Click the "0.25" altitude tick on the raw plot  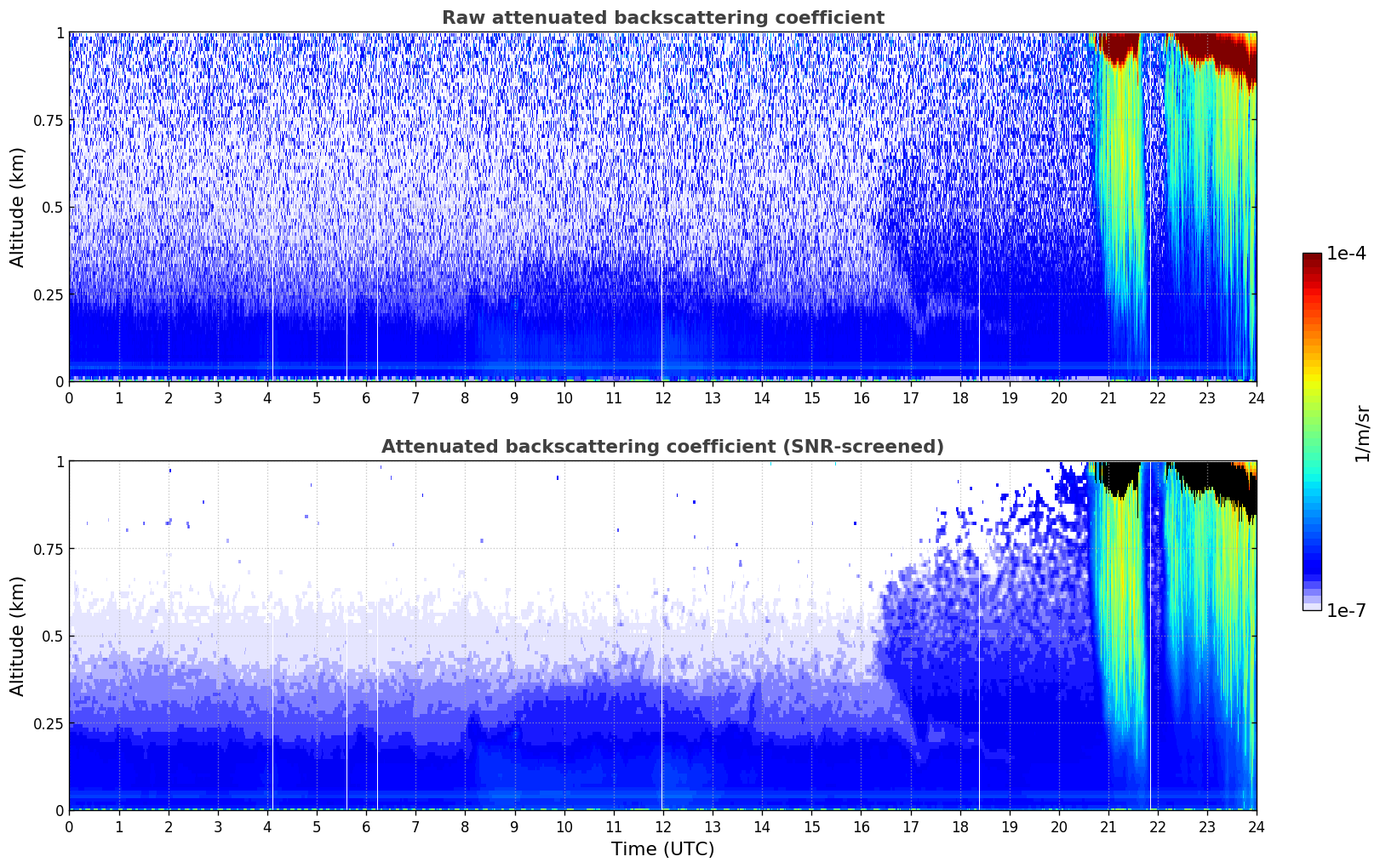pyautogui.click(x=49, y=294)
